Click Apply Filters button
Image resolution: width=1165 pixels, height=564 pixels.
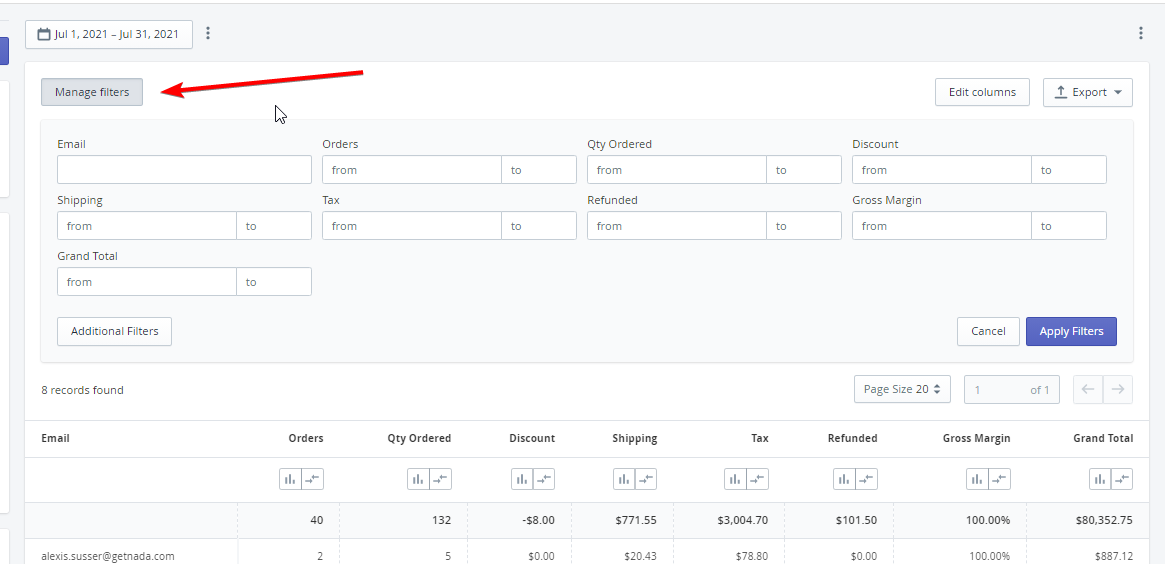coord(1071,331)
